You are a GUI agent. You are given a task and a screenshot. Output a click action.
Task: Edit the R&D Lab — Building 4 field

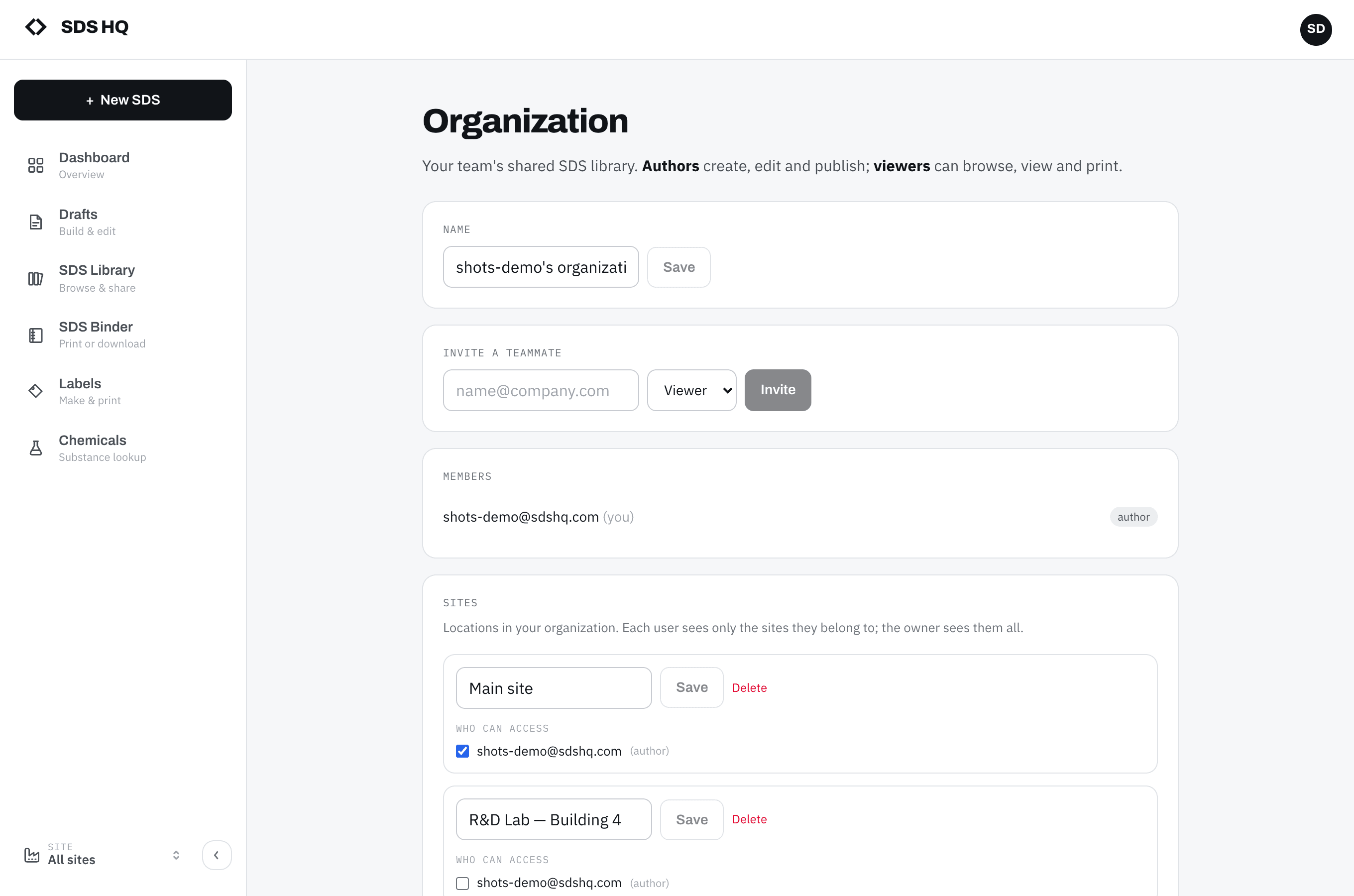coord(553,819)
